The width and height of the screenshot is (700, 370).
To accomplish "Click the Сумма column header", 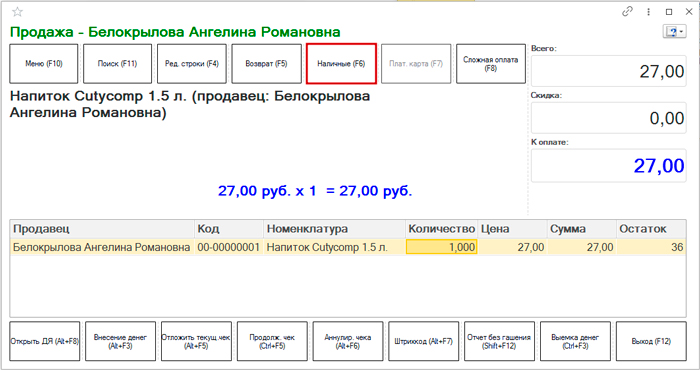I will (x=582, y=229).
